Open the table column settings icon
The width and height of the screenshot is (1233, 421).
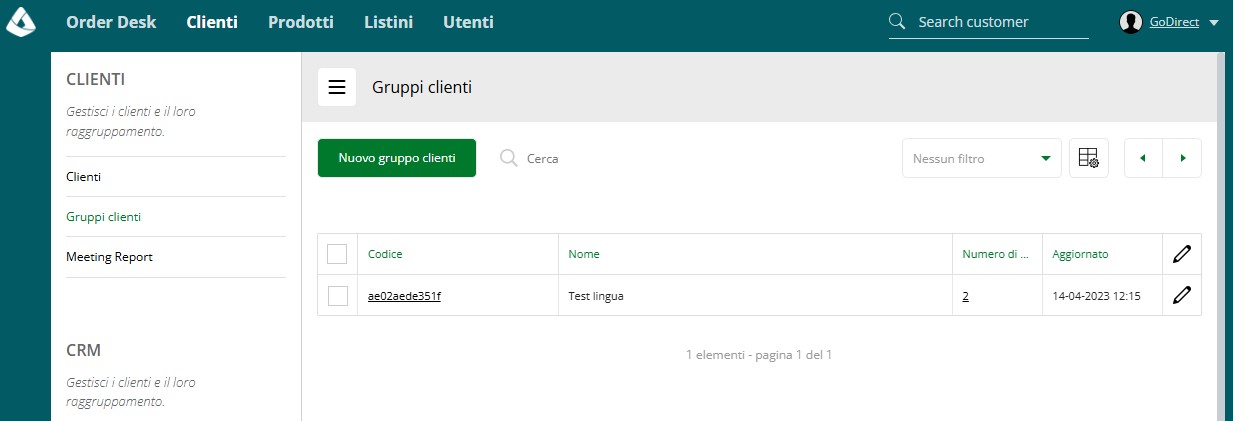pyautogui.click(x=1089, y=158)
